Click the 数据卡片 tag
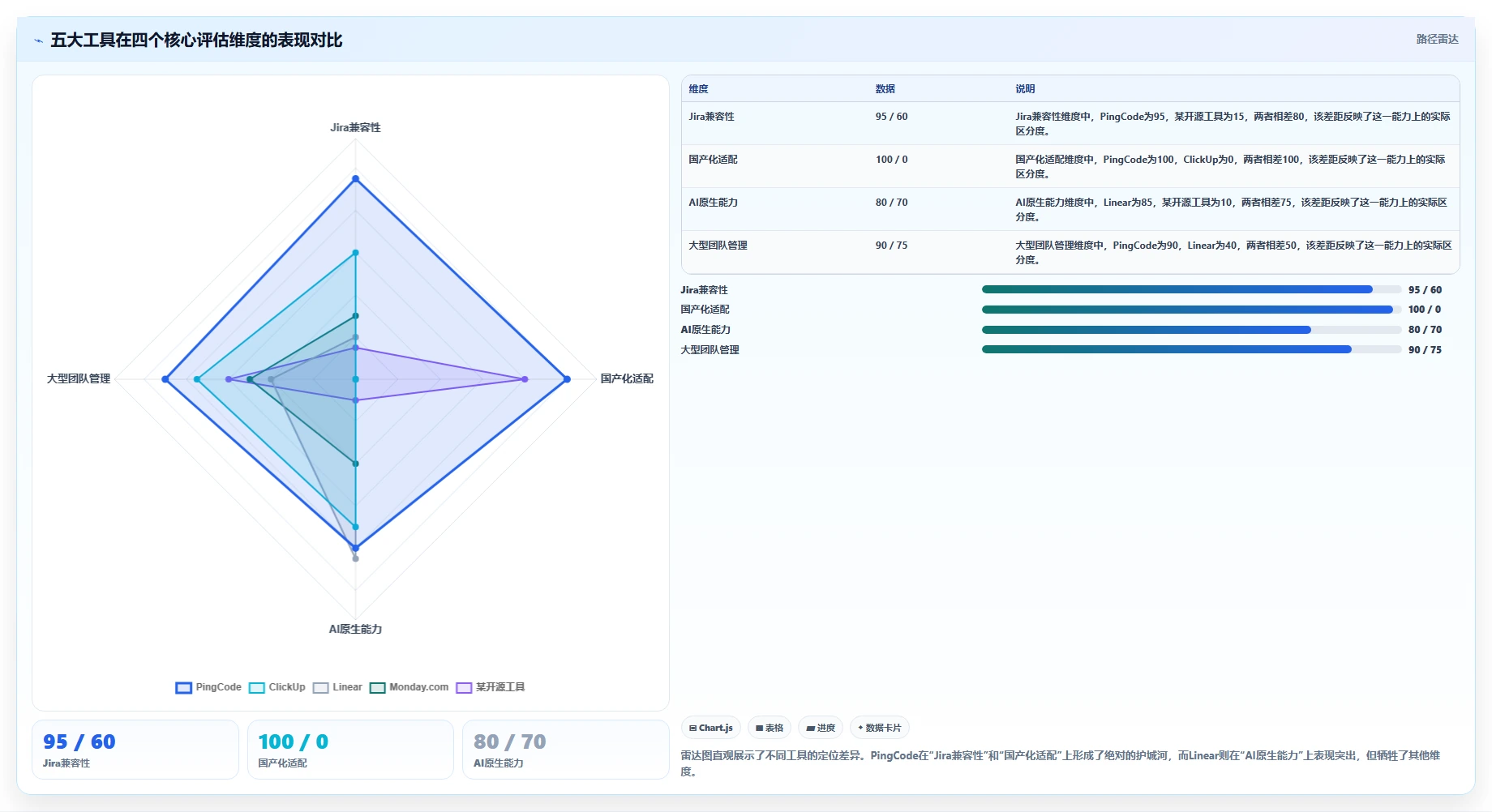 (880, 728)
